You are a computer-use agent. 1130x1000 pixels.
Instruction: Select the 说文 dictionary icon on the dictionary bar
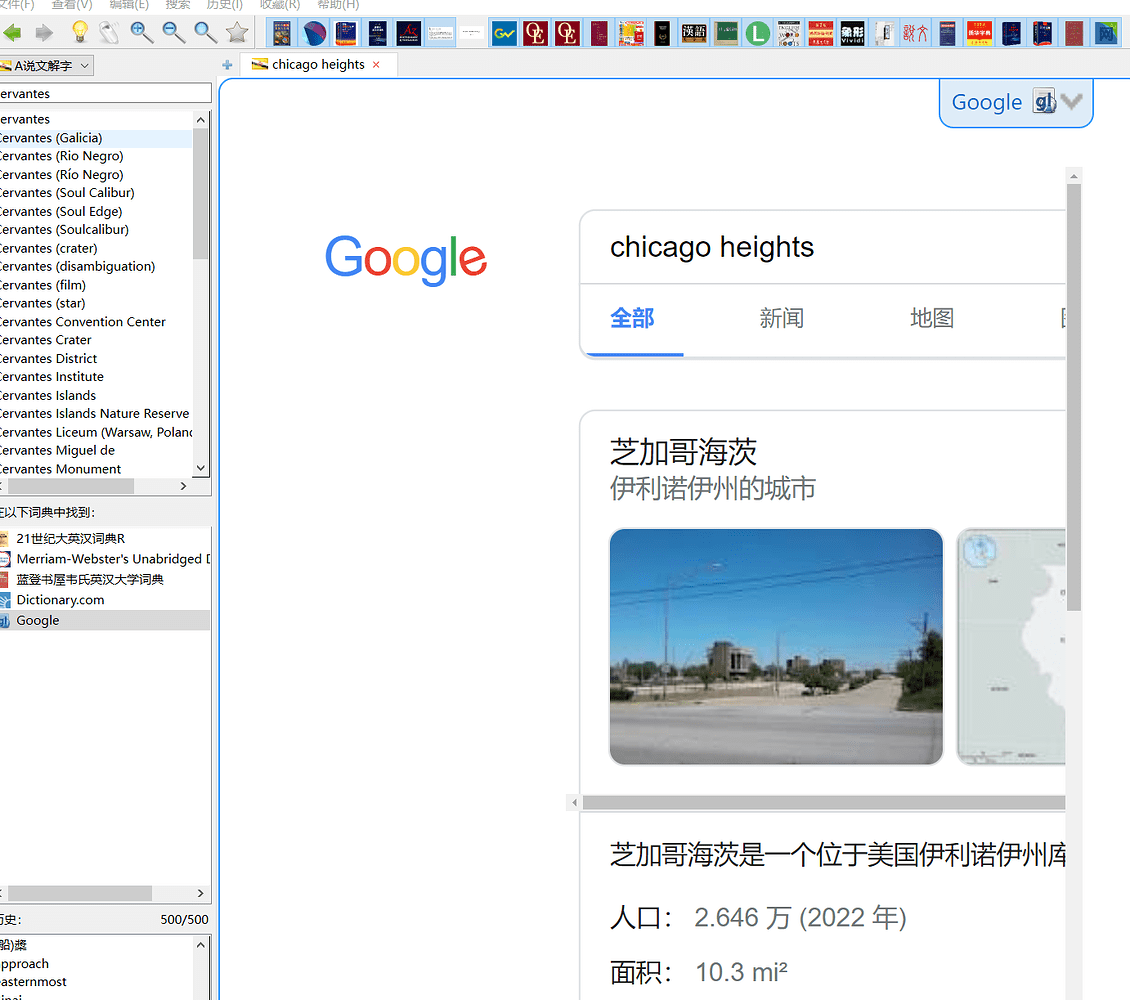point(915,33)
